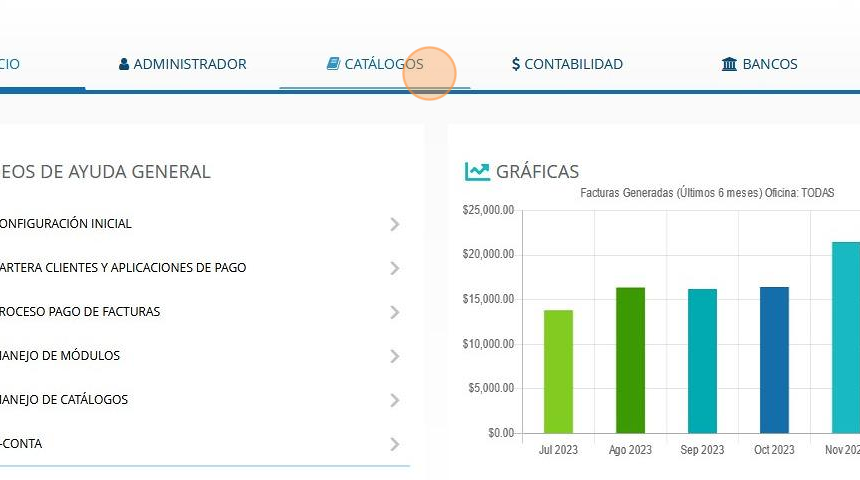Click the $15,000.00 axis label
The width and height of the screenshot is (860, 480).
coord(488,299)
